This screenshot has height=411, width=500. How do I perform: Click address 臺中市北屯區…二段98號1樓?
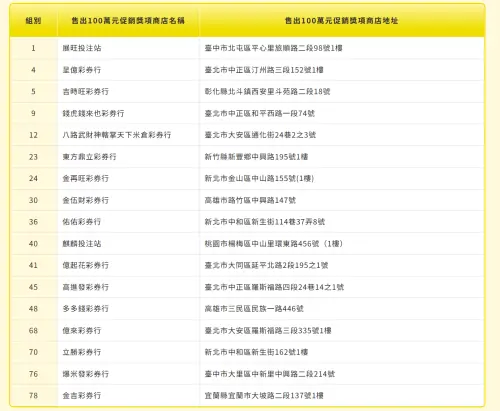point(274,48)
